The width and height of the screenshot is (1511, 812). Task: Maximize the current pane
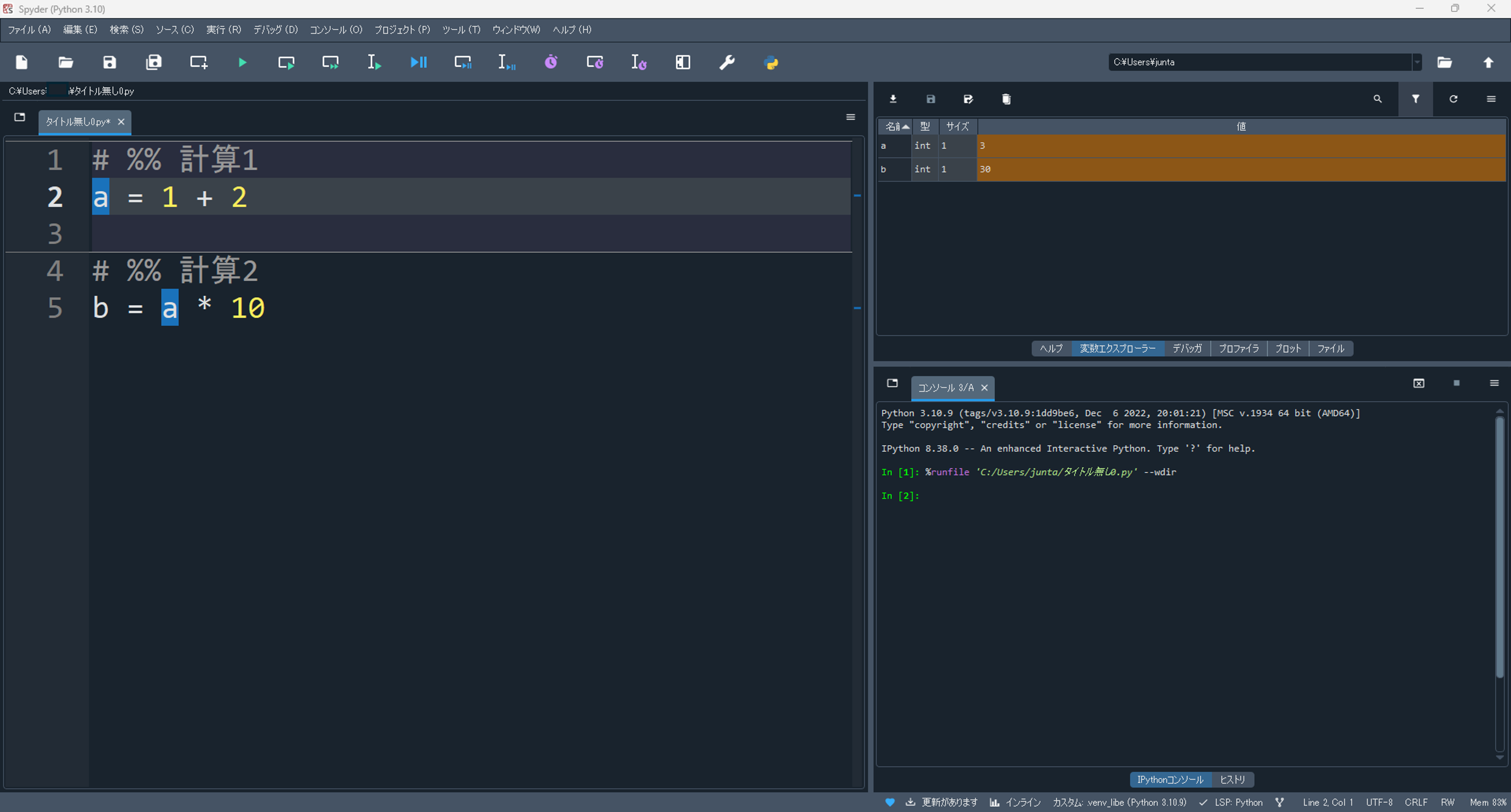click(x=683, y=62)
